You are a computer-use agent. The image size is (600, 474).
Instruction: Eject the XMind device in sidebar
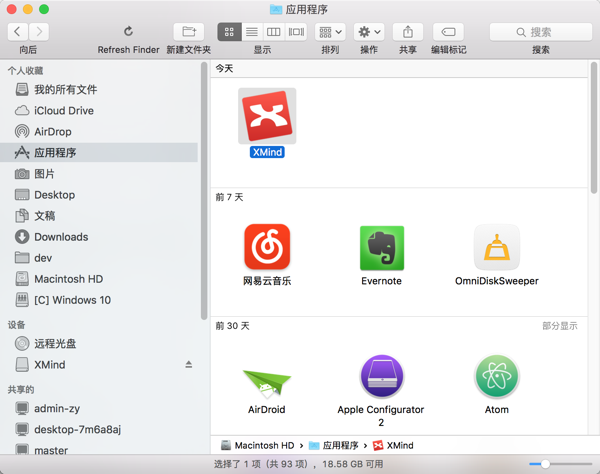(189, 364)
